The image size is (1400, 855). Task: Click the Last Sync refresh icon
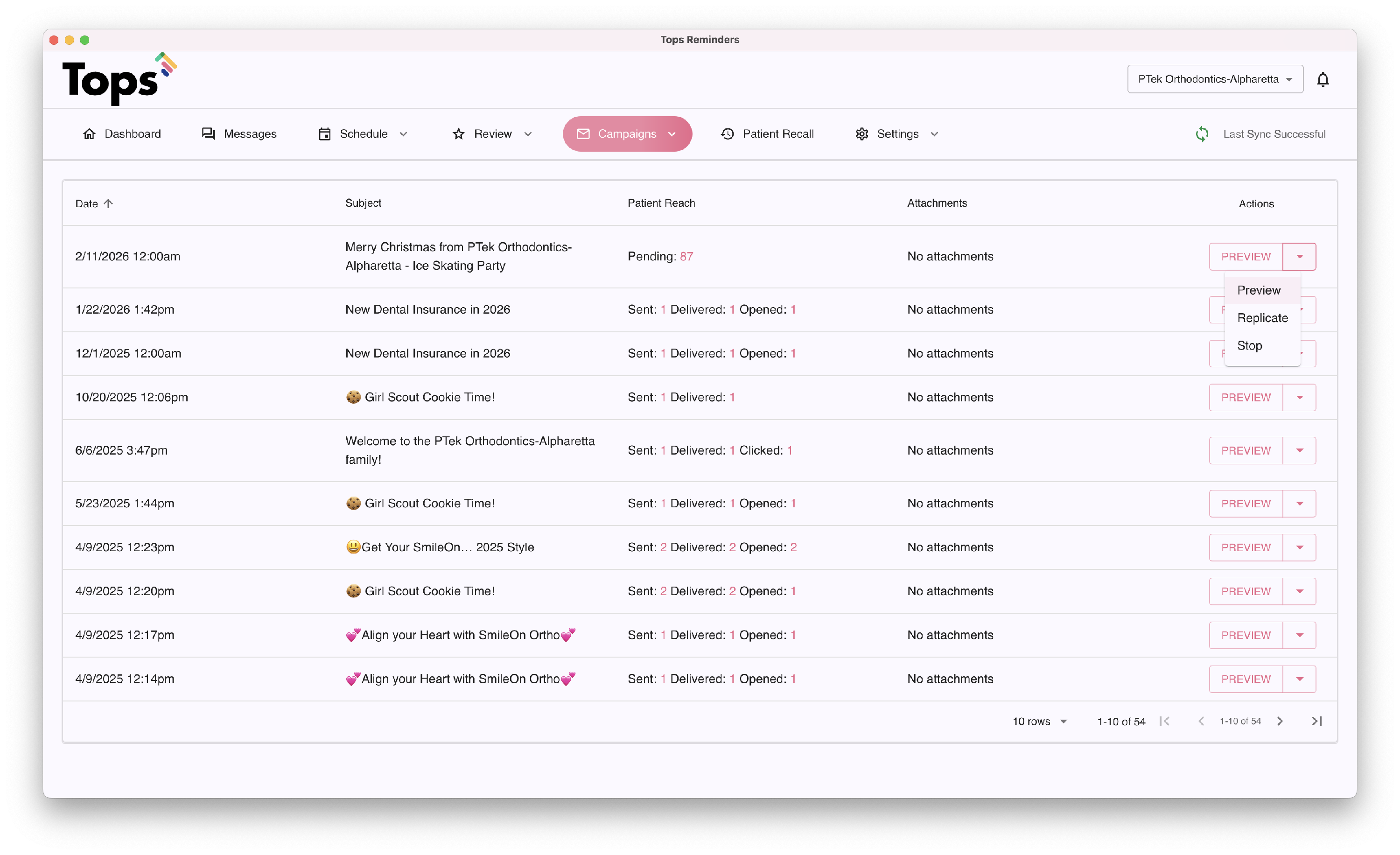tap(1202, 134)
